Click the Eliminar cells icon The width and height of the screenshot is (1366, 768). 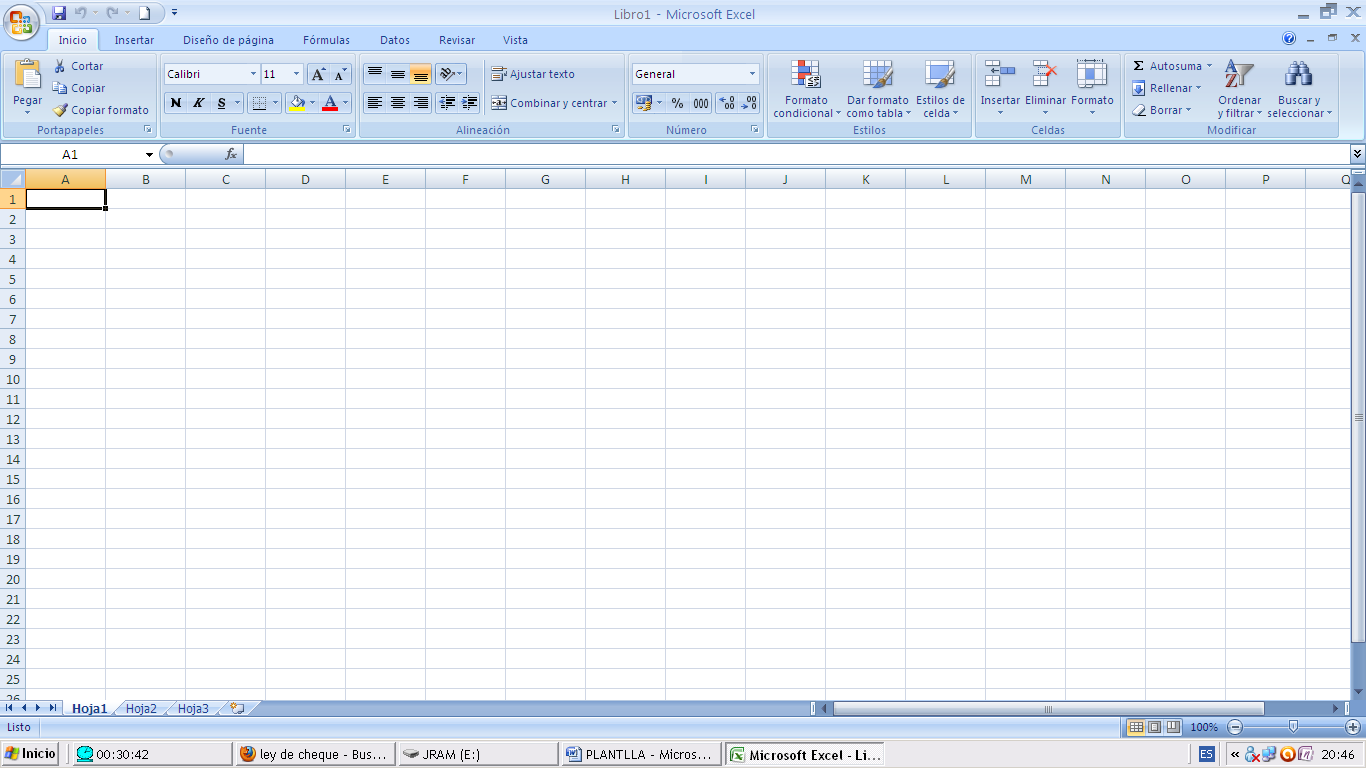tap(1045, 74)
